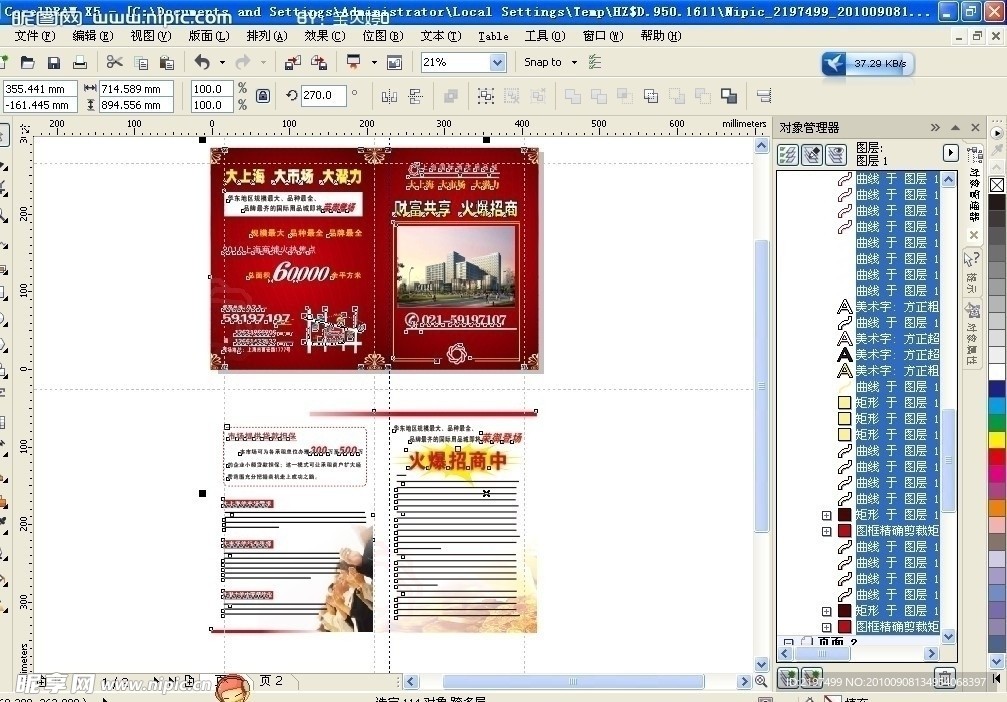Click the Print icon in toolbar

pyautogui.click(x=80, y=63)
